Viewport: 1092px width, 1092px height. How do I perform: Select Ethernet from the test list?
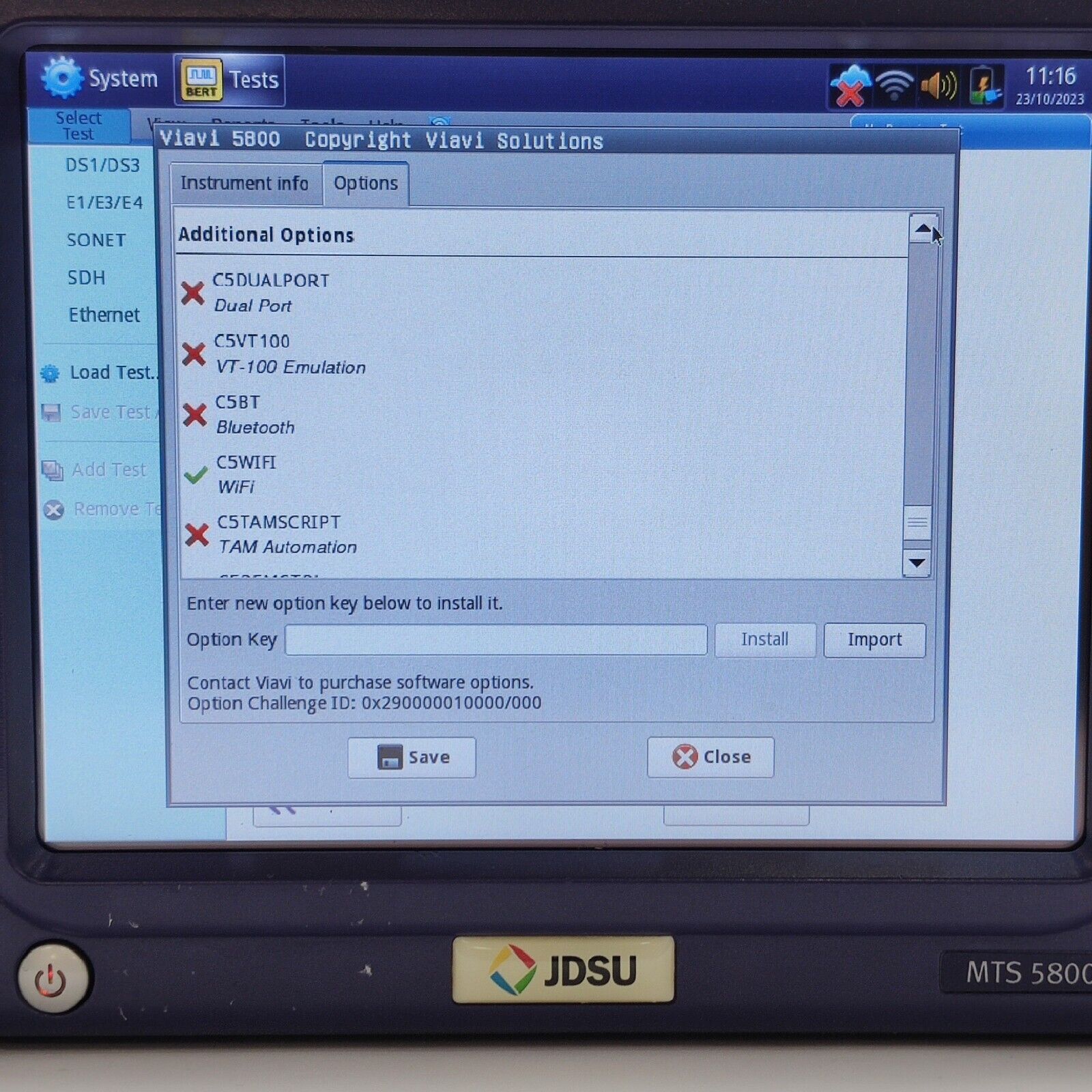click(x=104, y=315)
